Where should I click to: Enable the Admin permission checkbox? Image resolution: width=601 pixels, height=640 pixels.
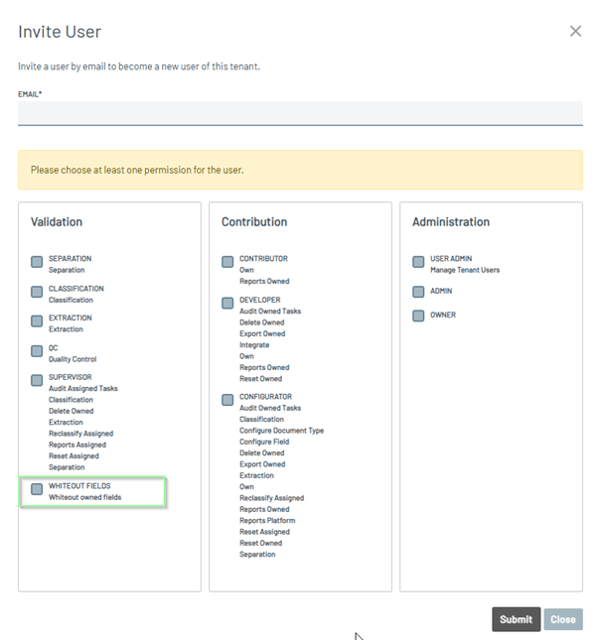point(419,292)
